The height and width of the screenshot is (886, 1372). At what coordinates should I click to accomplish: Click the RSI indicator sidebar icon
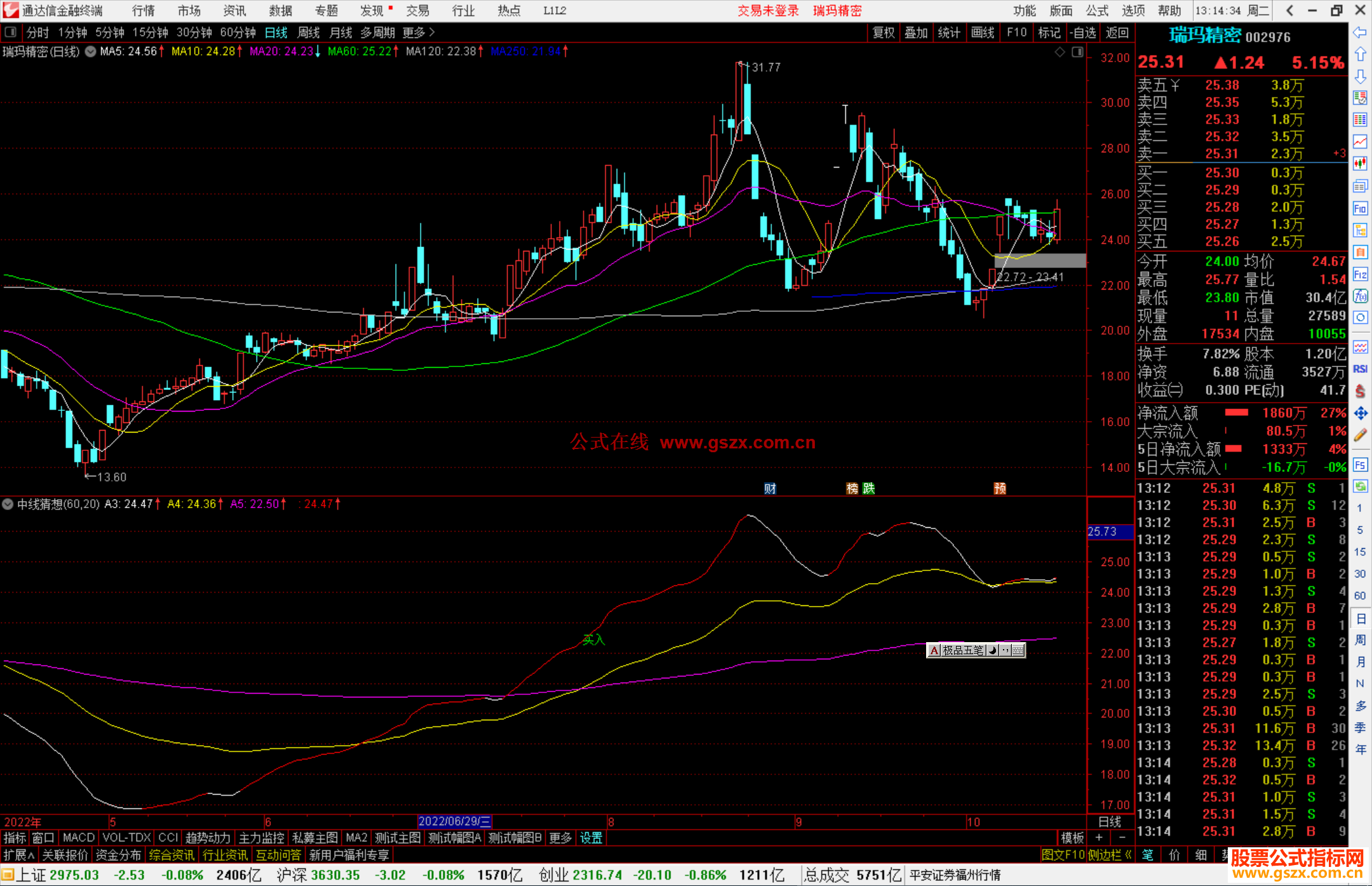tap(1360, 369)
